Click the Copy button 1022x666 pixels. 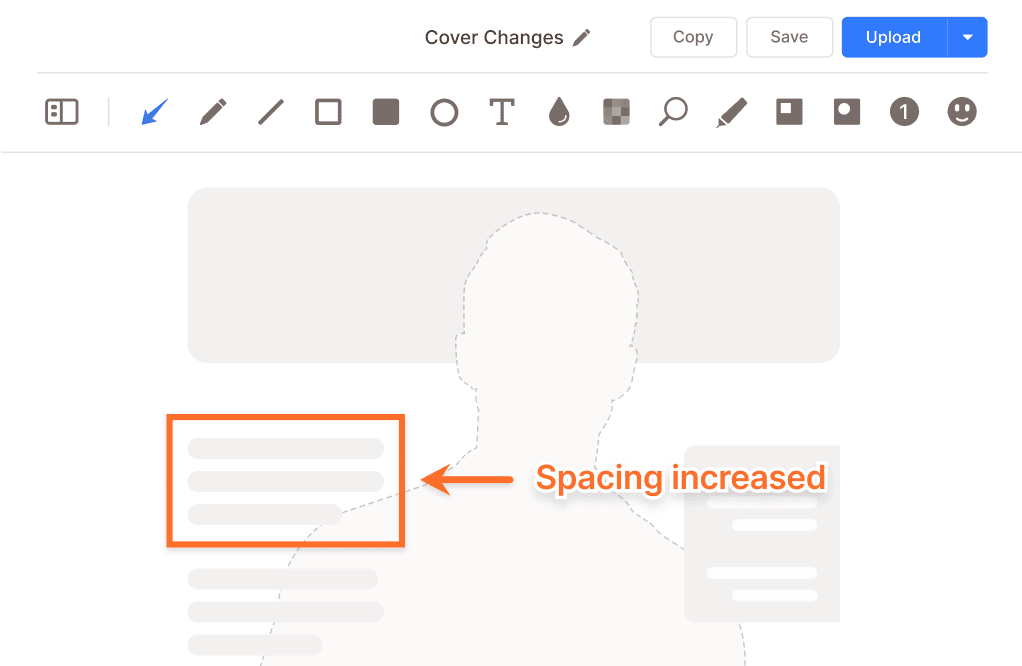click(693, 37)
